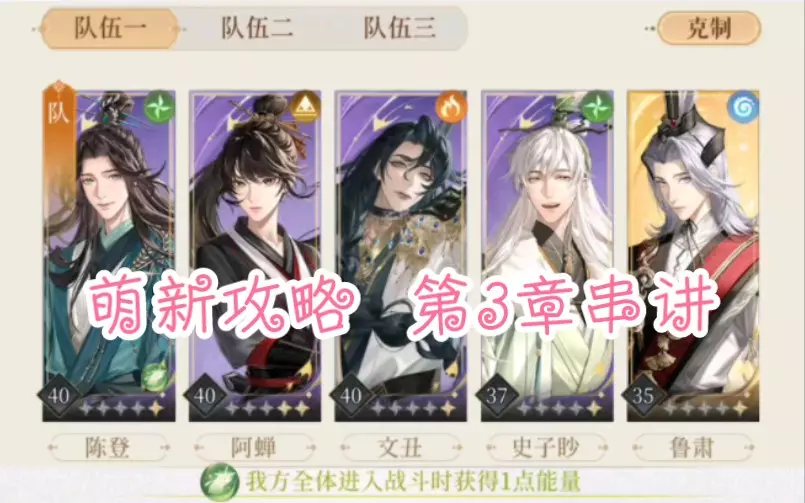The height and width of the screenshot is (503, 805).
Task: Click the 陈登 name label
Action: point(108,448)
